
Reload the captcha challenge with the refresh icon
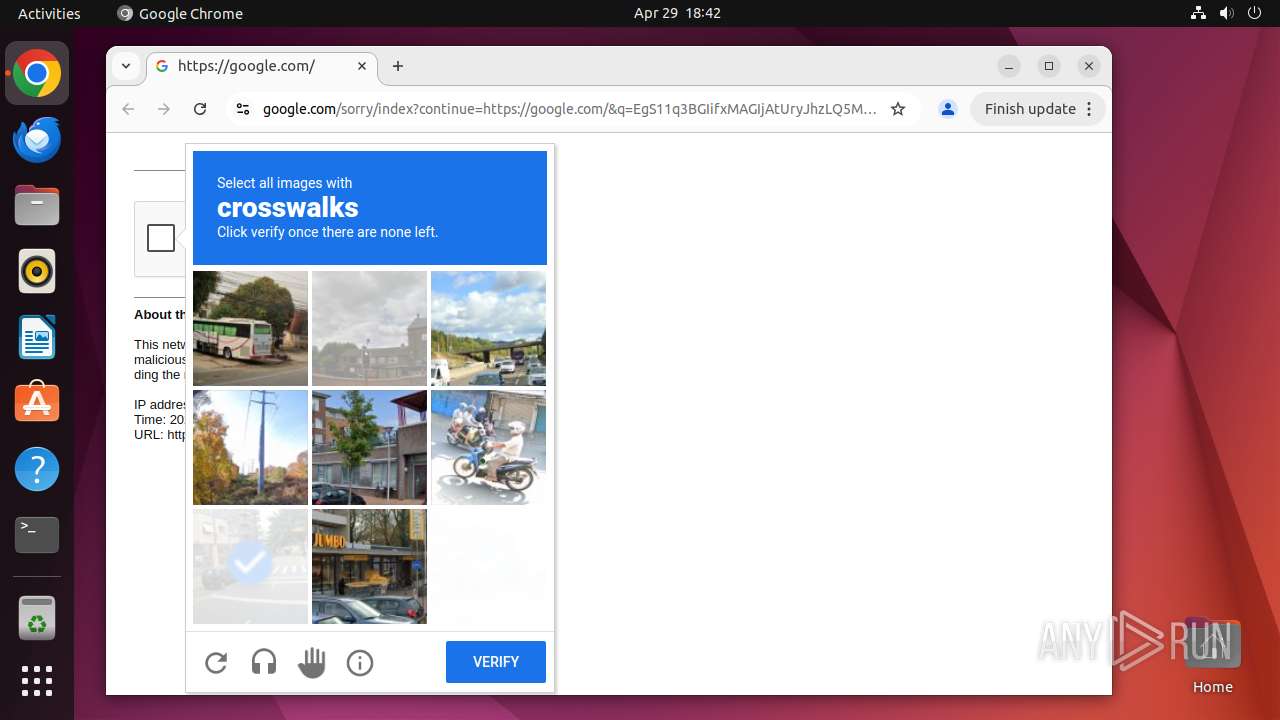coord(216,662)
